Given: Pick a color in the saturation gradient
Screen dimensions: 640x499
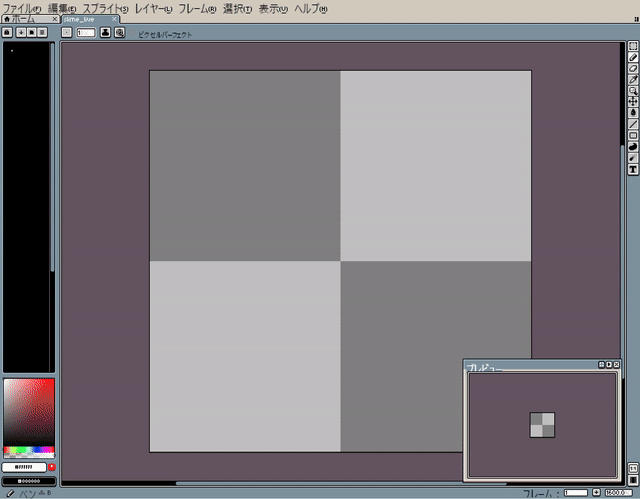Looking at the screenshot, I should [x=29, y=412].
